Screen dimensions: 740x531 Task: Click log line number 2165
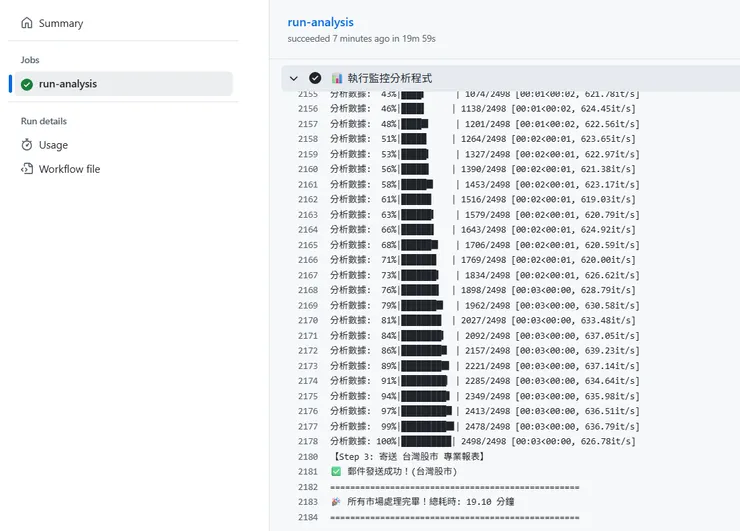click(x=308, y=245)
